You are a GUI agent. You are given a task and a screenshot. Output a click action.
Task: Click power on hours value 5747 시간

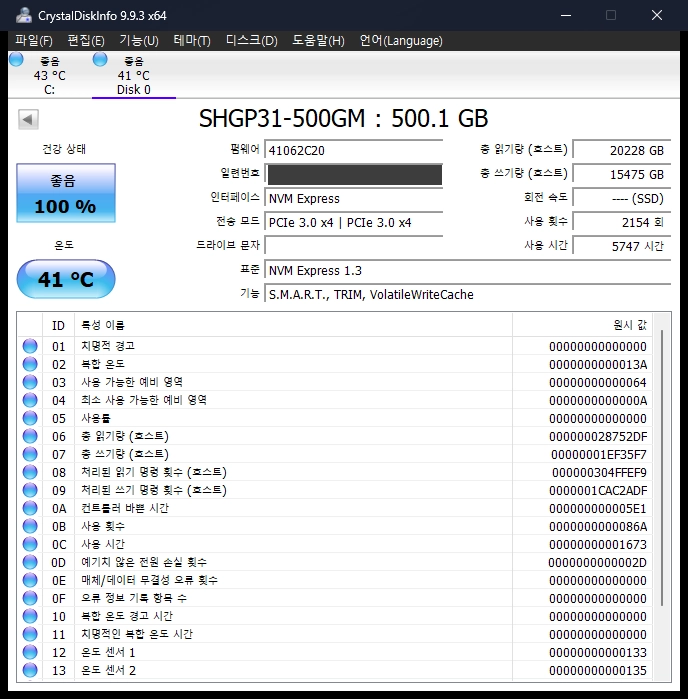(x=622, y=246)
